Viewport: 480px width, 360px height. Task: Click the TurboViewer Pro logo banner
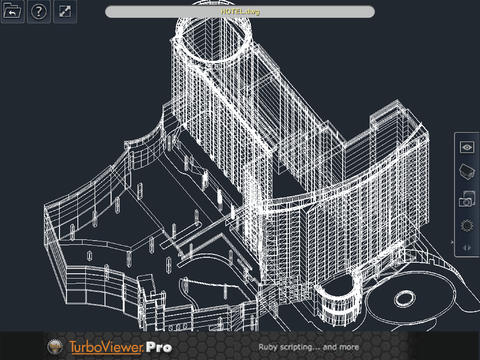click(120, 347)
